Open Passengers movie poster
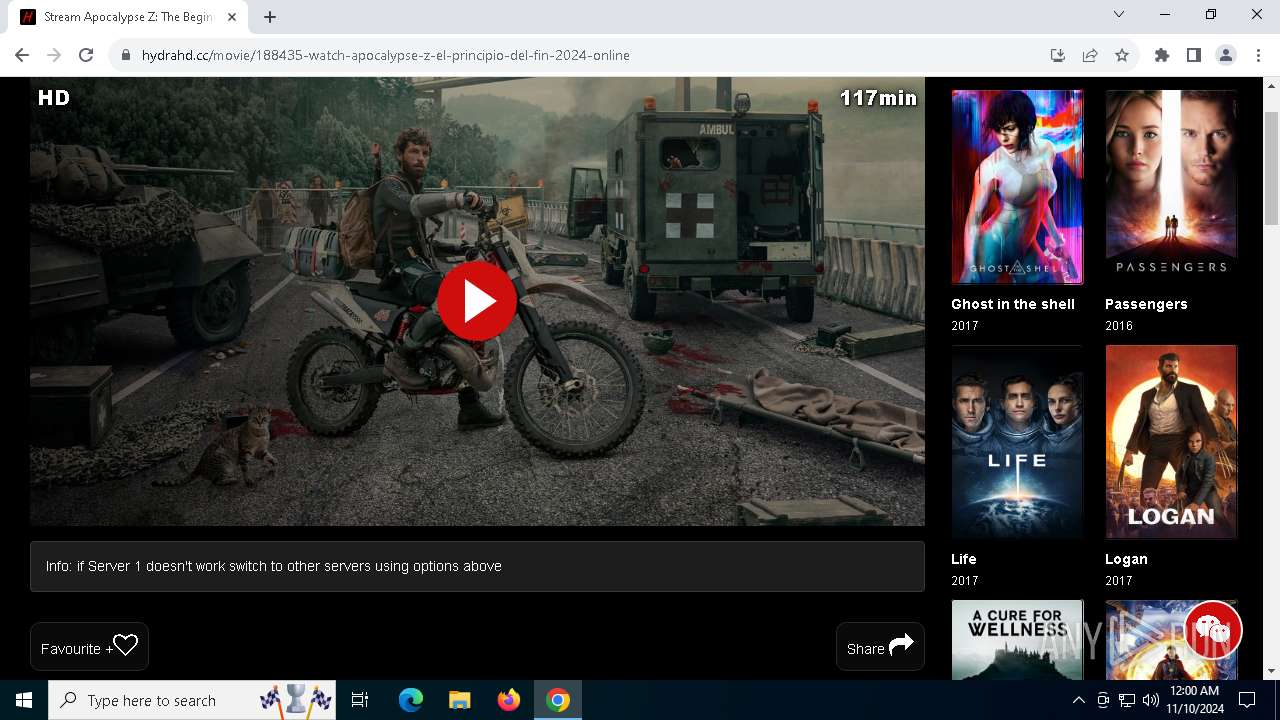1280x720 pixels. pyautogui.click(x=1171, y=187)
